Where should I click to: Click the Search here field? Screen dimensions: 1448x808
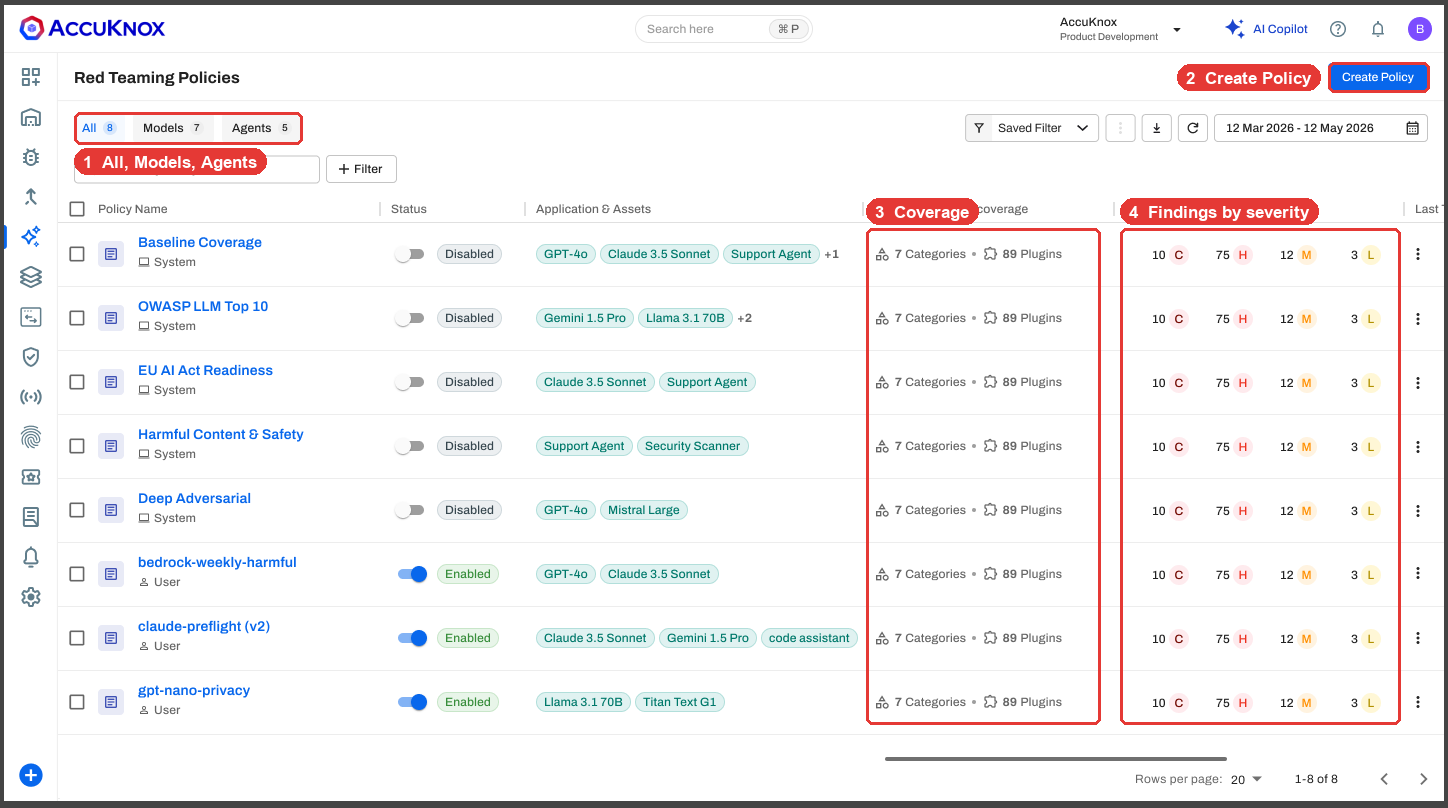point(724,29)
